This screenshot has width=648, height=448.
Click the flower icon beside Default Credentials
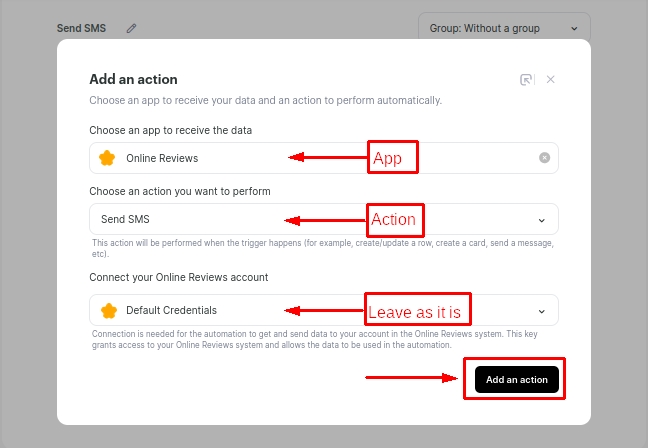[x=108, y=310]
